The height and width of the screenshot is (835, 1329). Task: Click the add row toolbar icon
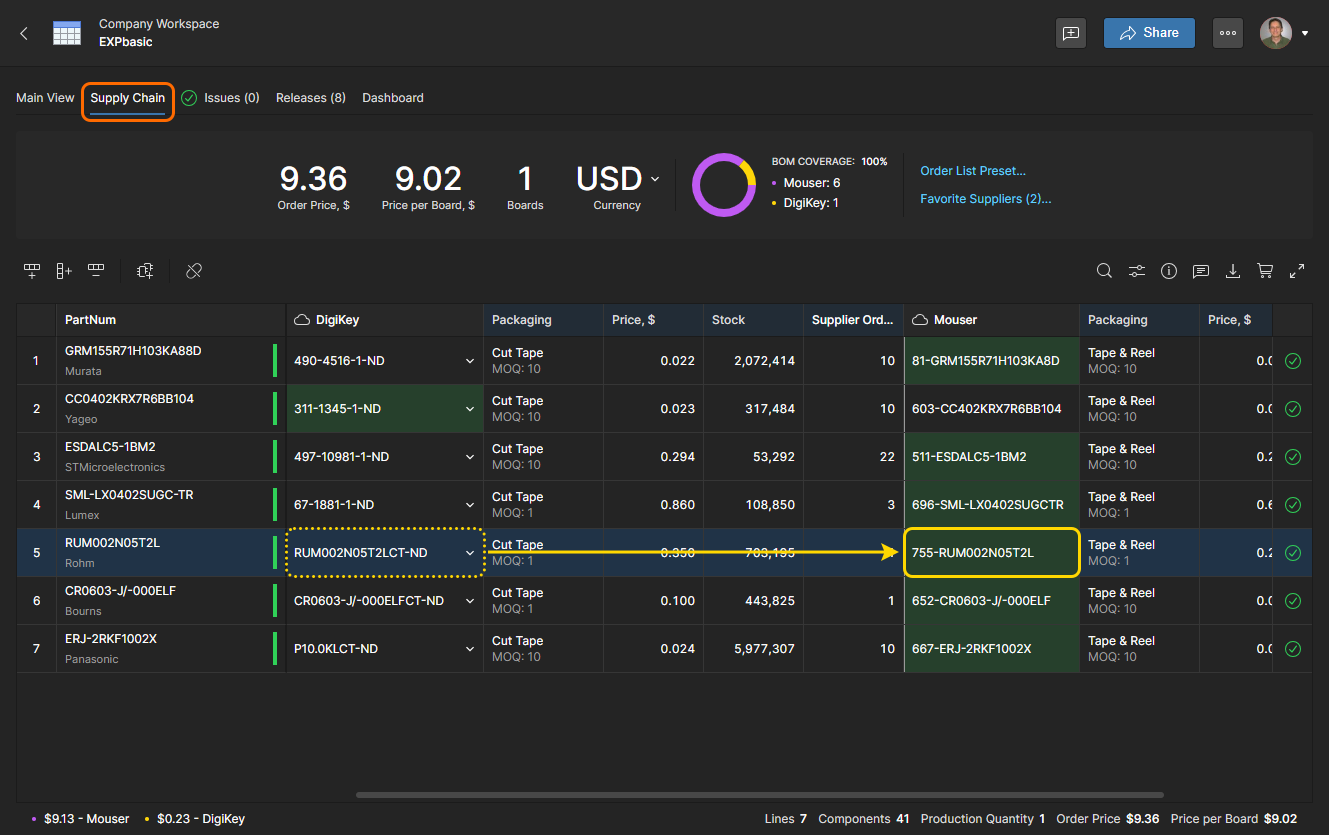[32, 270]
